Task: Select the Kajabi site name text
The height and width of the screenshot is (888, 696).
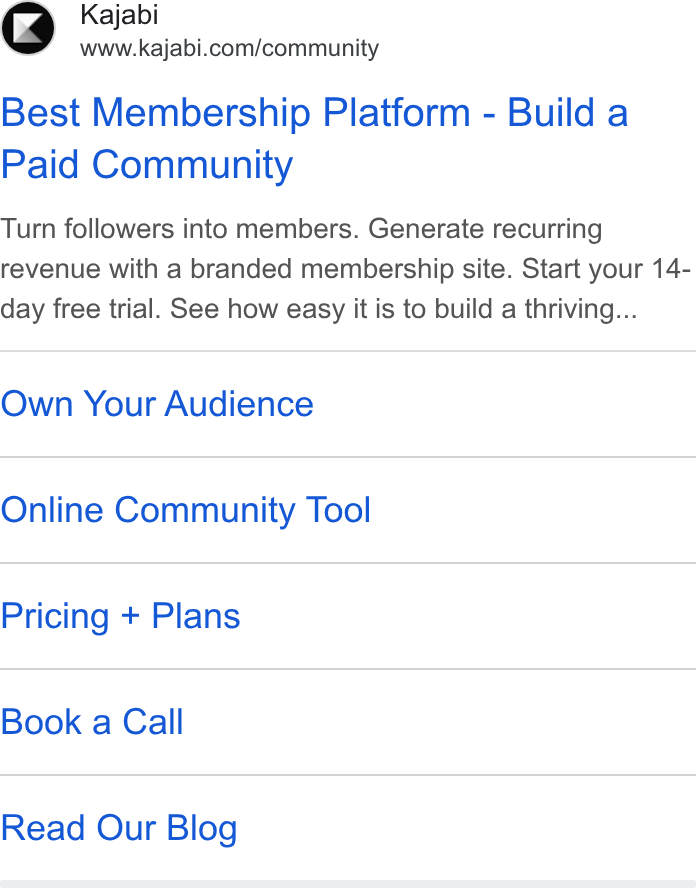Action: click(x=119, y=15)
